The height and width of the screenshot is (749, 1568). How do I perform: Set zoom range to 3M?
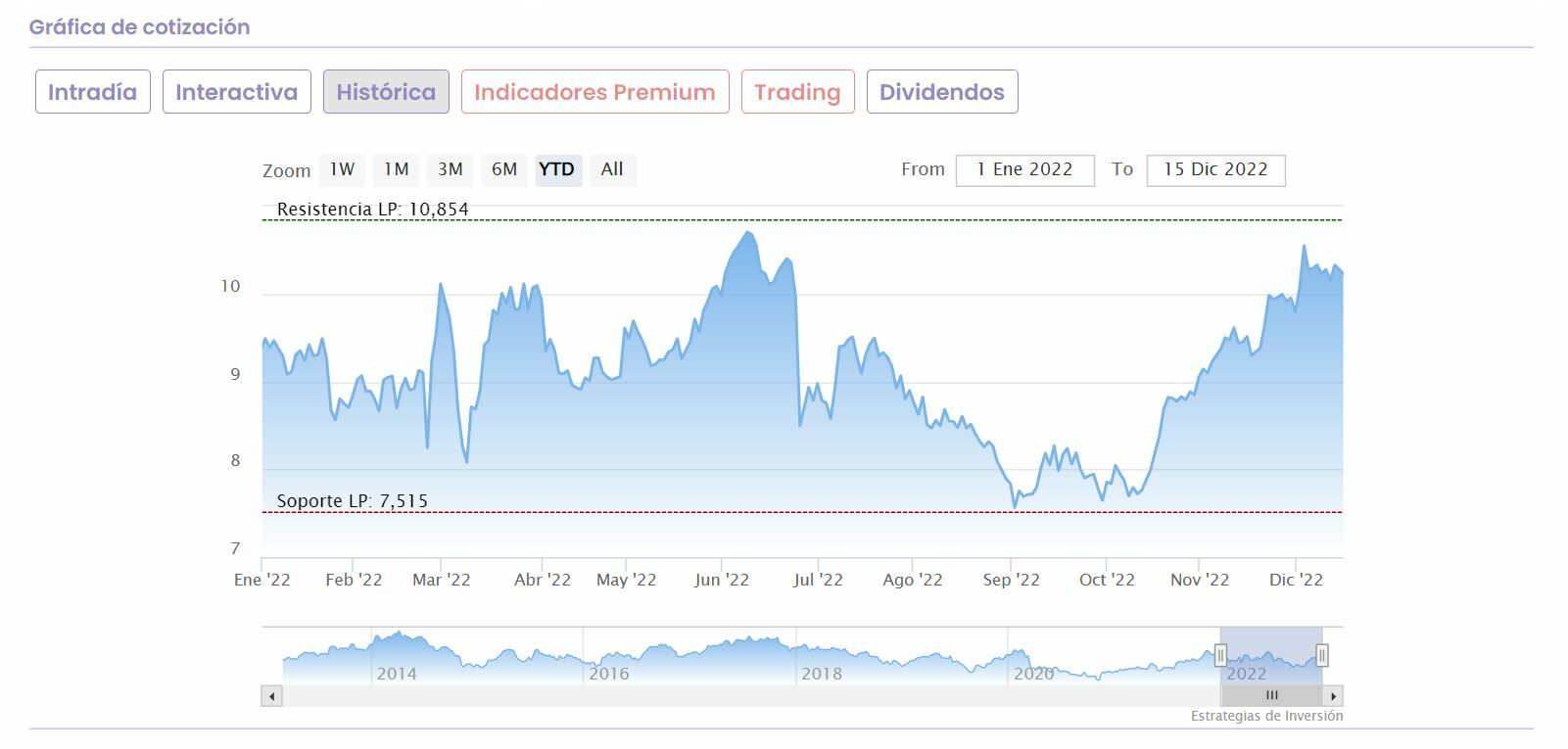[x=451, y=169]
